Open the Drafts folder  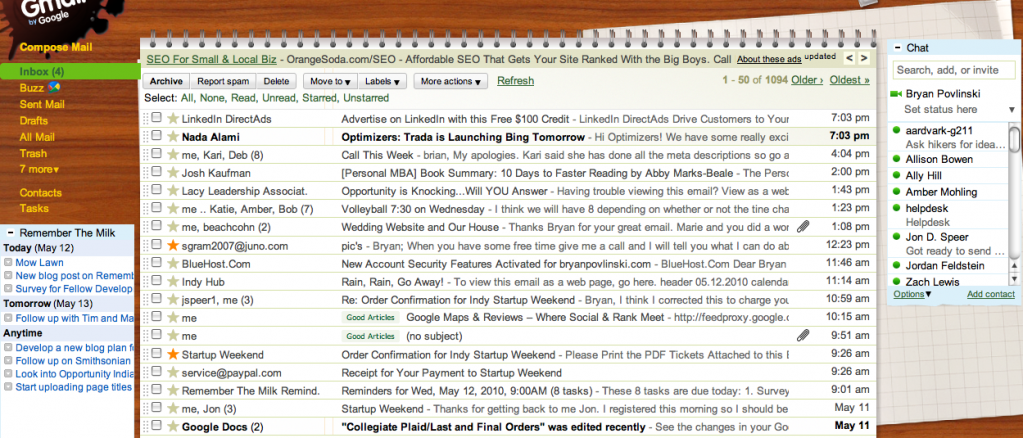coord(33,121)
